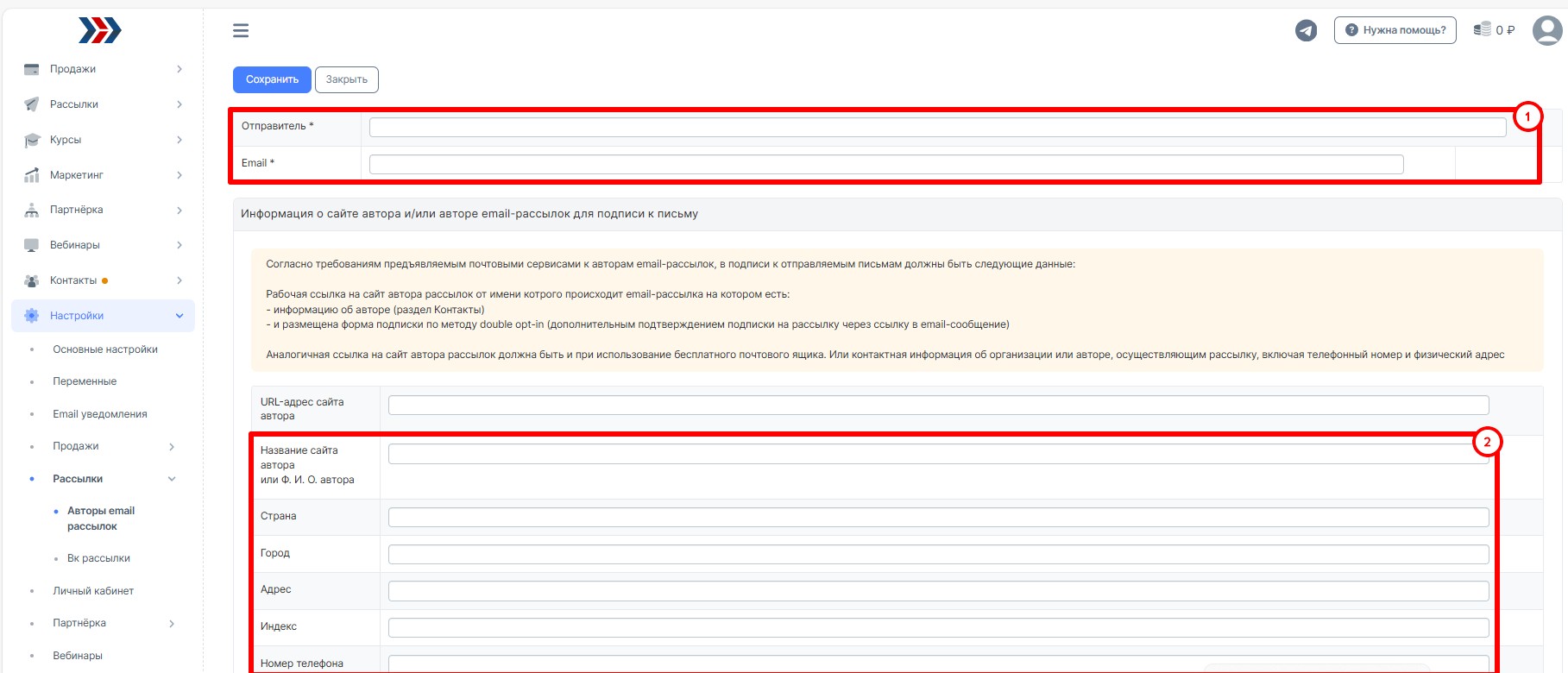Click the company logo
Image resolution: width=1568 pixels, height=673 pixels.
[x=100, y=31]
